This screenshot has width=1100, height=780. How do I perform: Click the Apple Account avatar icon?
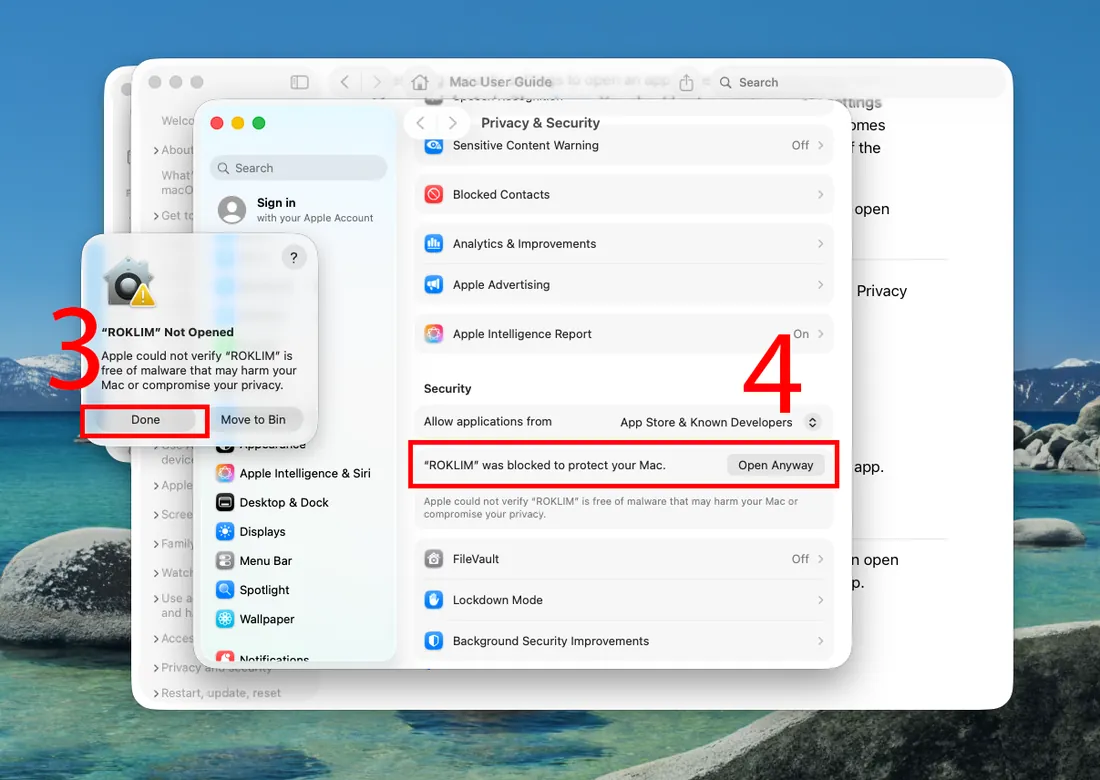232,210
